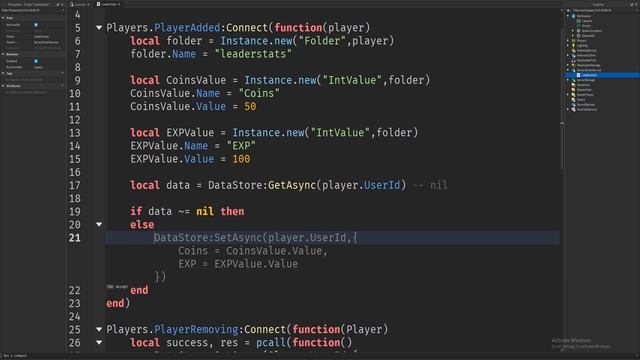640x360 pixels.
Task: Select the StarterPack icon
Action: click(573, 90)
